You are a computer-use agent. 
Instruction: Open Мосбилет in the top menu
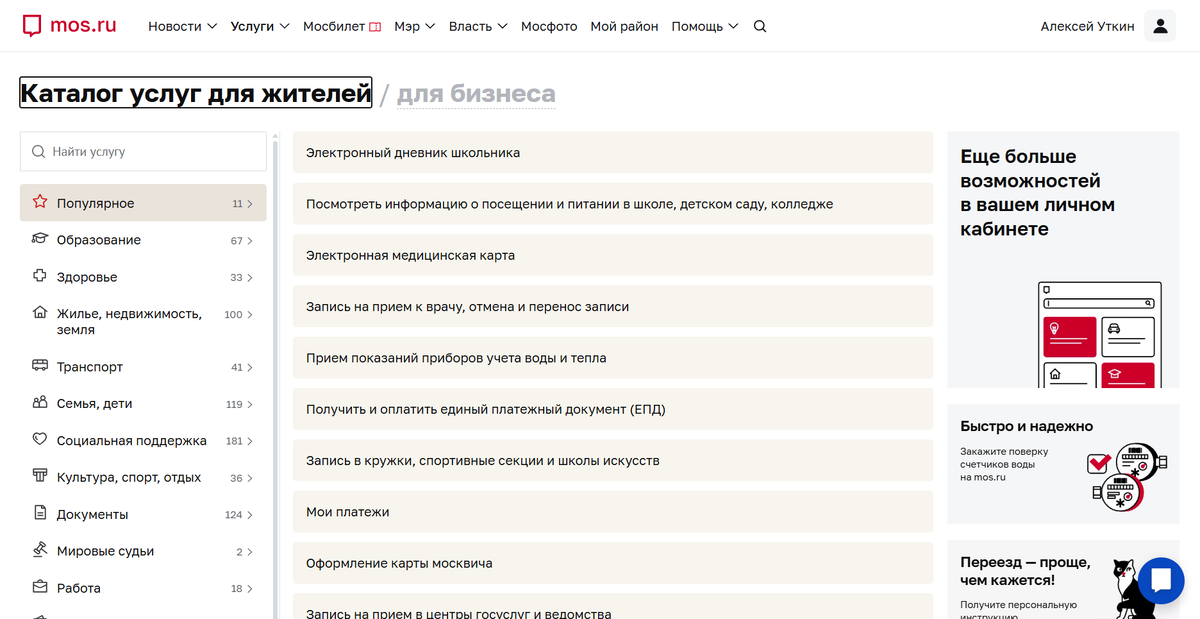(x=342, y=27)
